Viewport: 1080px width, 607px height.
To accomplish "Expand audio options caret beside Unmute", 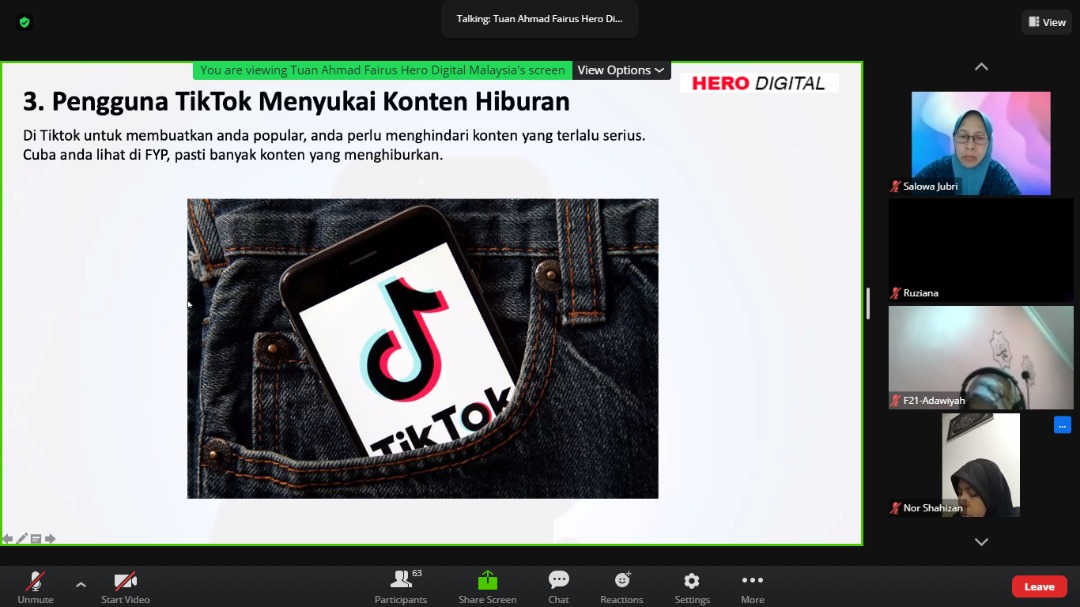I will tap(81, 585).
